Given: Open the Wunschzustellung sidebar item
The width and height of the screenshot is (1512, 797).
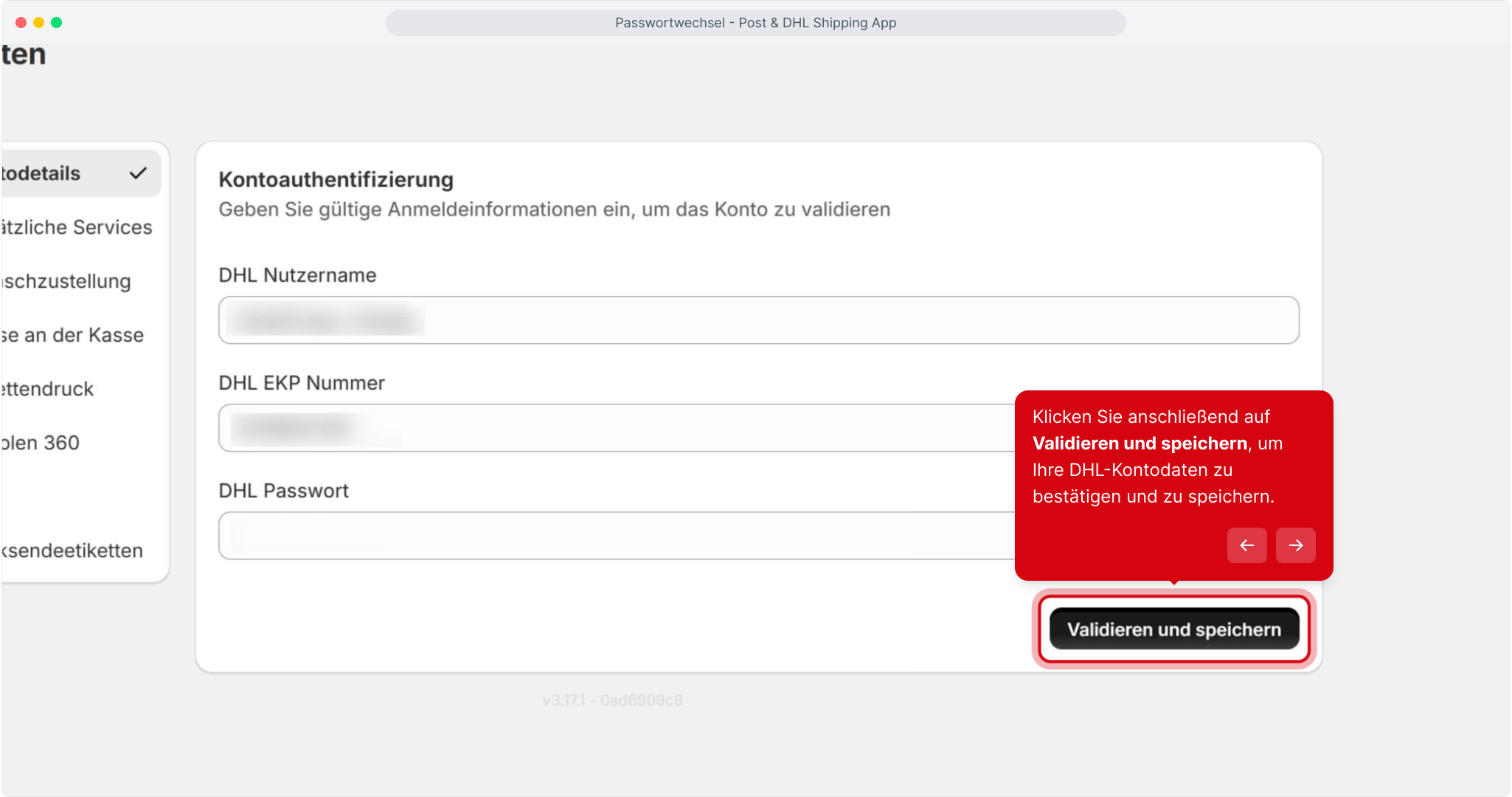Looking at the screenshot, I should click(66, 281).
